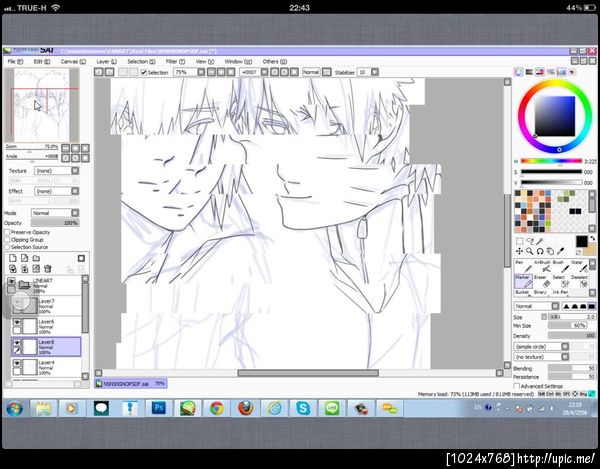Enable Preserve Opacity checkbox

[7, 232]
